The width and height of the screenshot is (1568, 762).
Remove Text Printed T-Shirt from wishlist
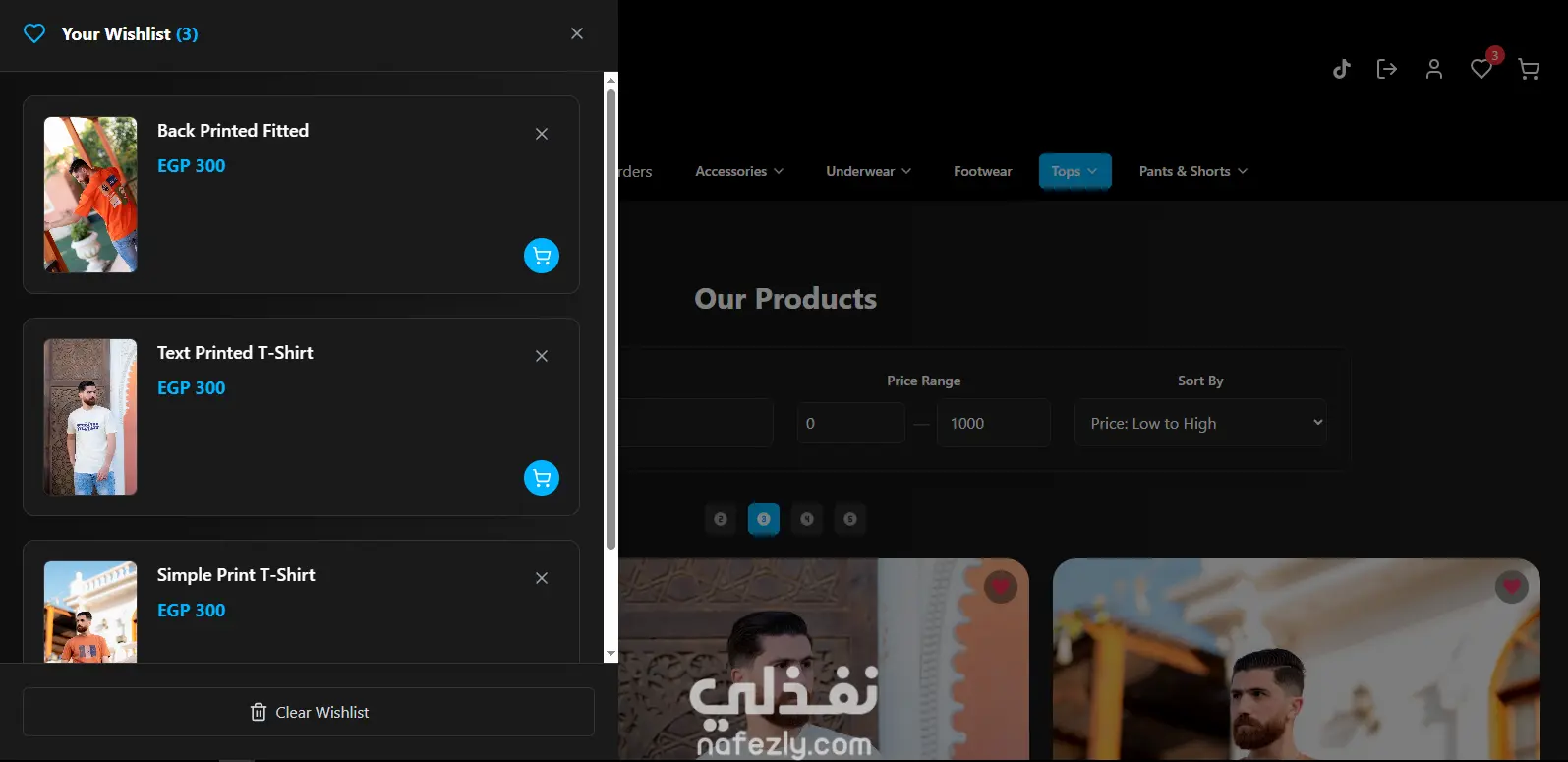(542, 356)
